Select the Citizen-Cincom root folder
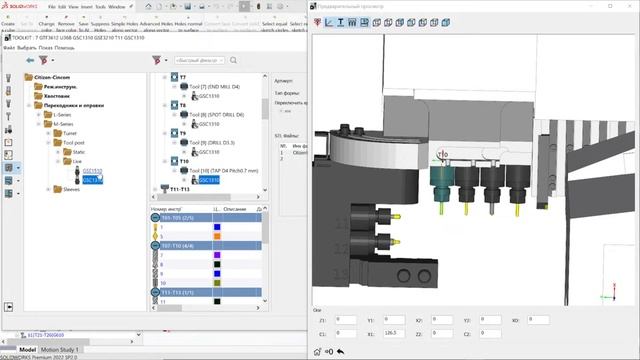Screen dimensions: 640x360 coord(52,77)
